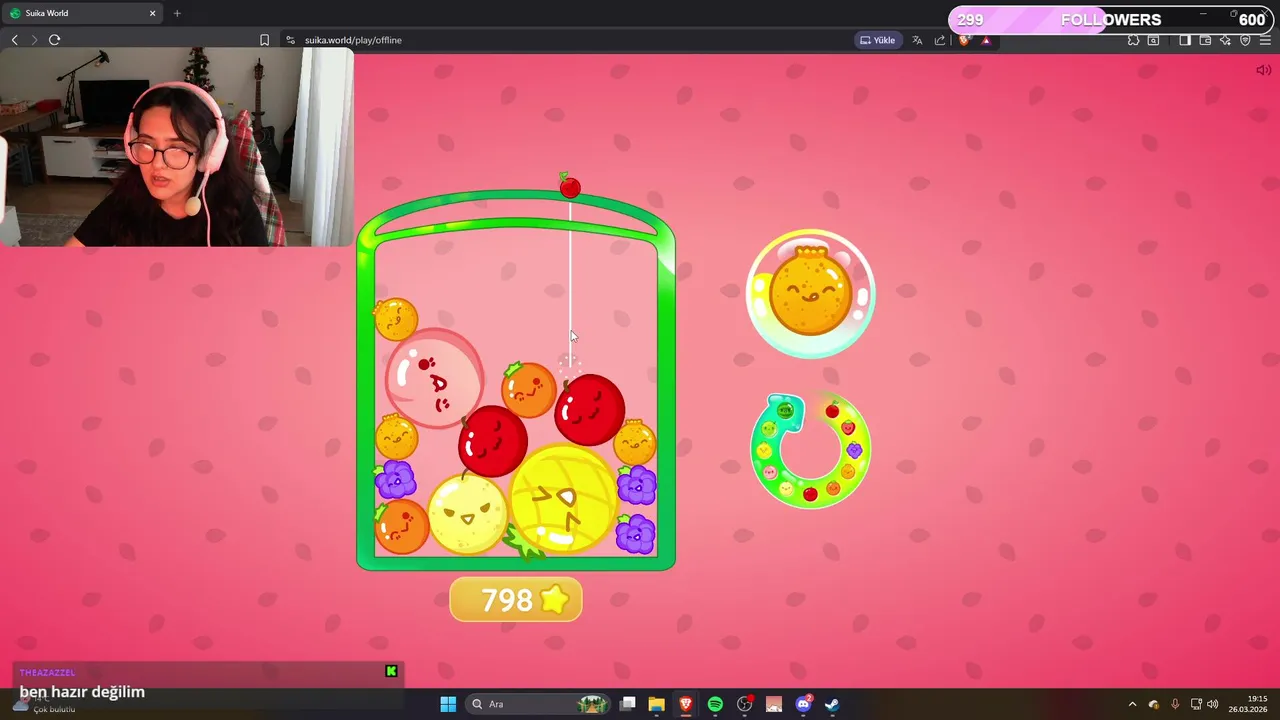Screen dimensions: 1280x720
Task: Click the large yellow melon fruit
Action: (563, 498)
